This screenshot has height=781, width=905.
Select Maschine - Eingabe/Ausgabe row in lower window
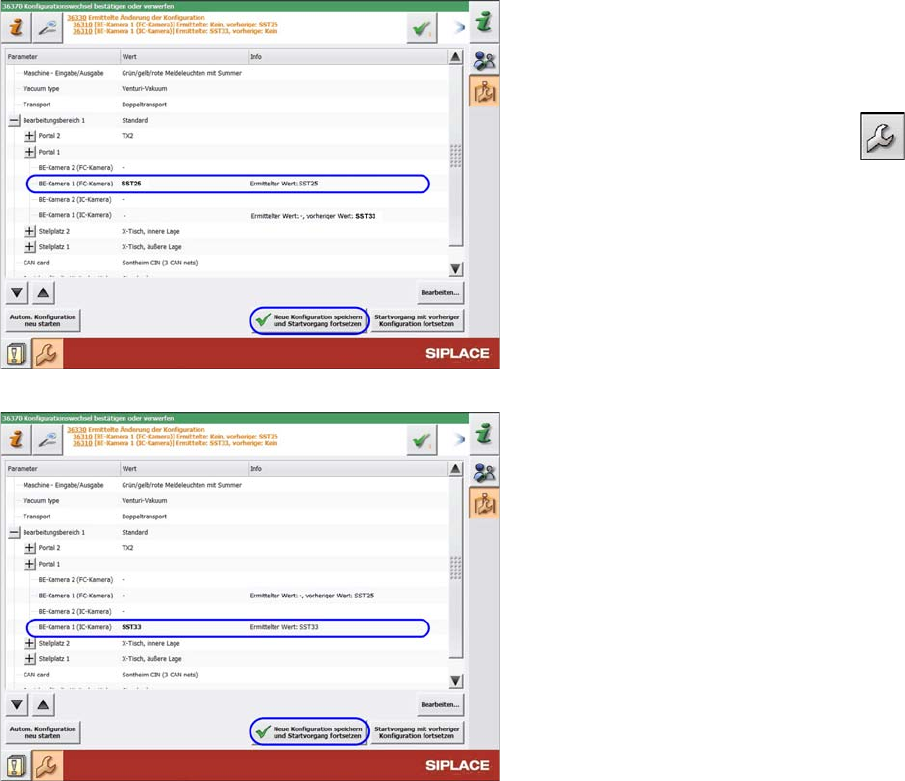point(227,485)
